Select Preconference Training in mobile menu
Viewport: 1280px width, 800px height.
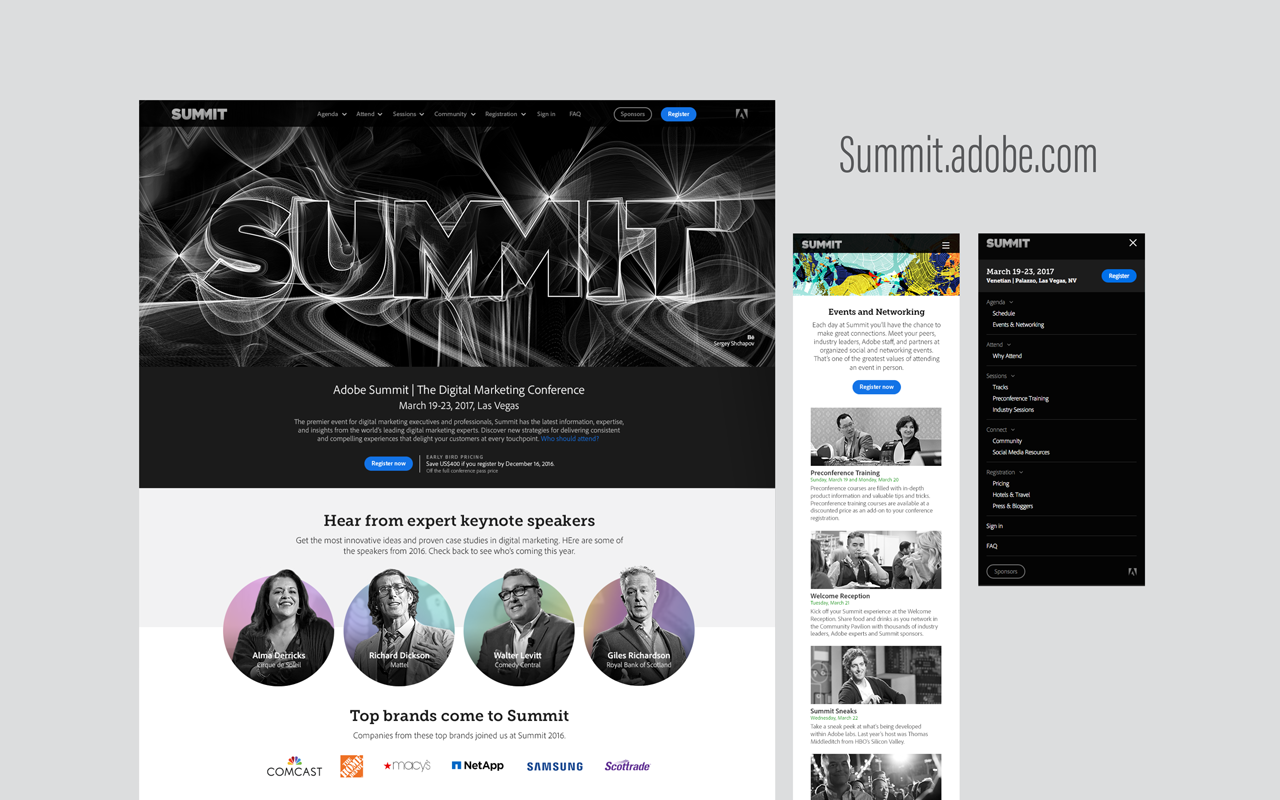(1020, 399)
